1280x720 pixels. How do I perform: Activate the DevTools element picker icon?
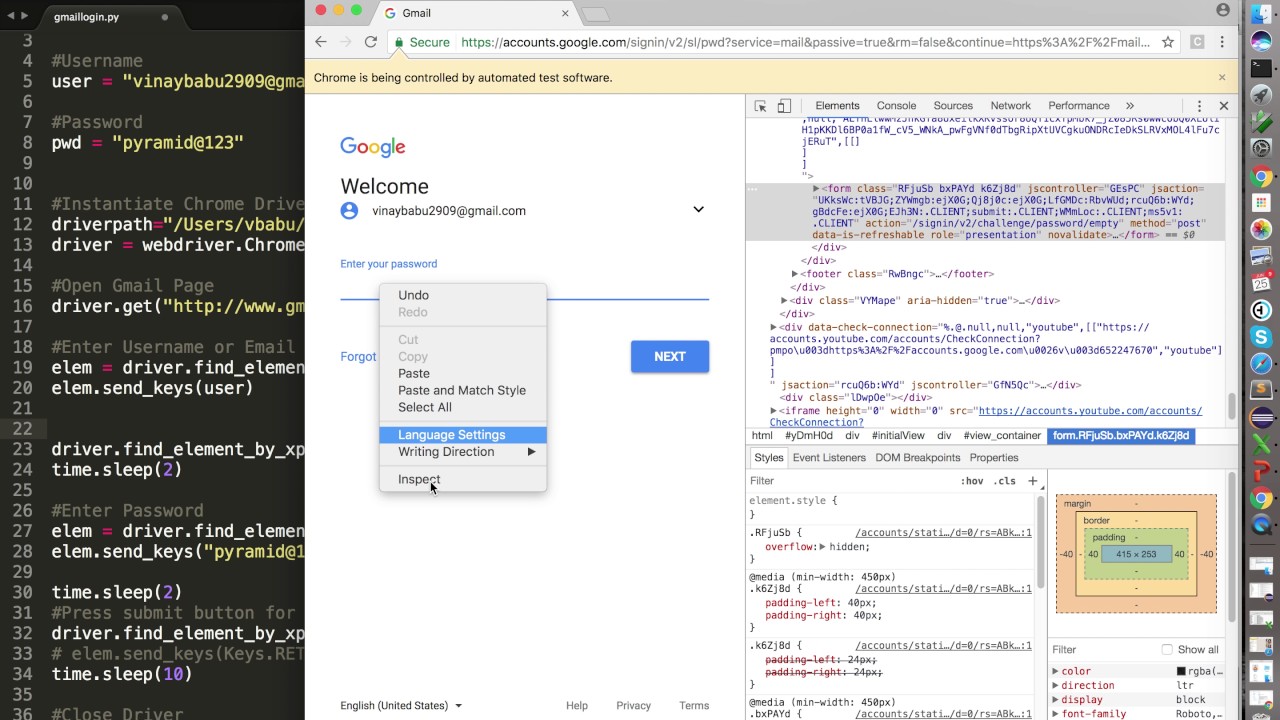760,106
